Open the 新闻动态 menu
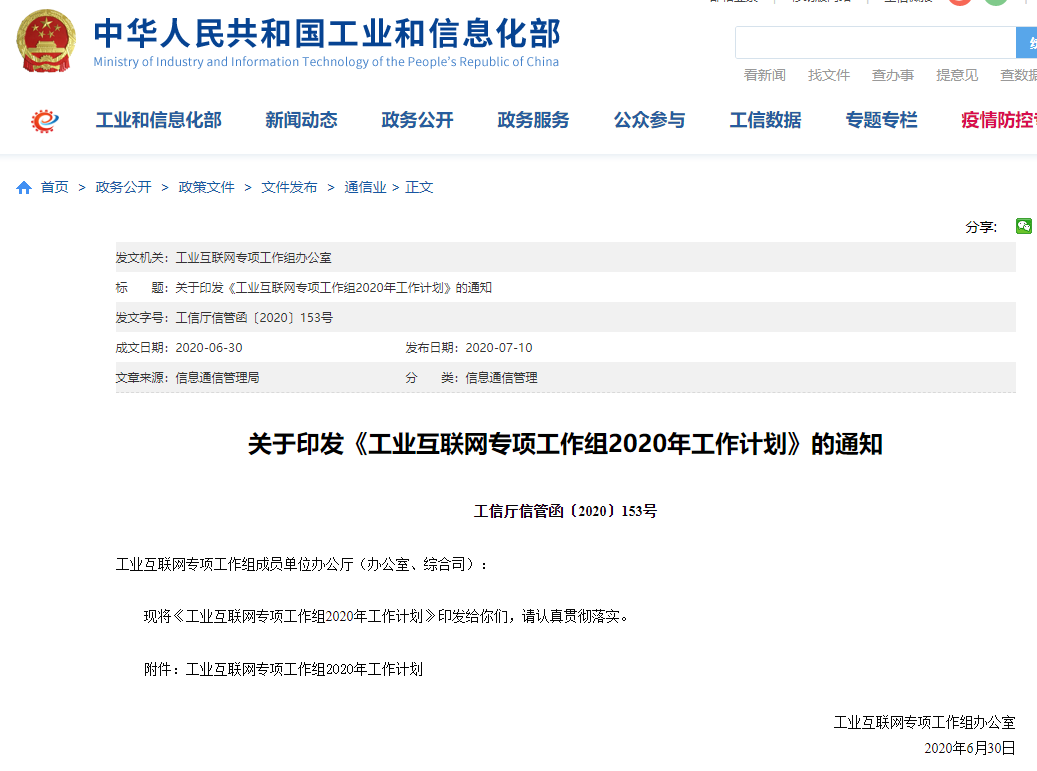The image size is (1037, 771). point(301,120)
